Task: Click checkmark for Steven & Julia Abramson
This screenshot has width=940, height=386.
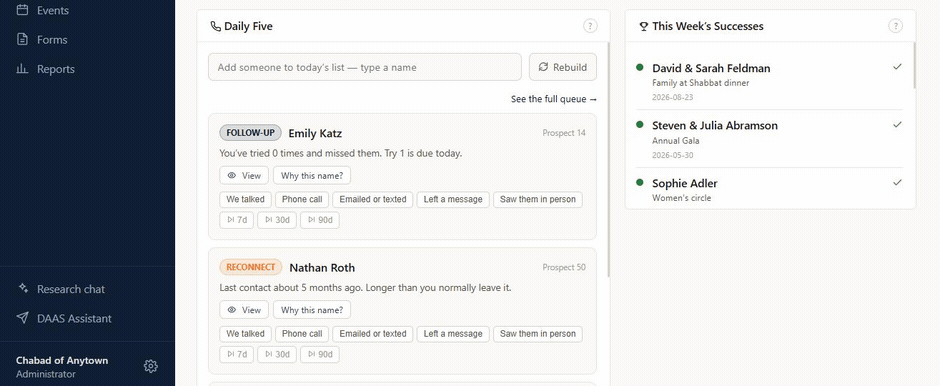Action: coord(897,125)
